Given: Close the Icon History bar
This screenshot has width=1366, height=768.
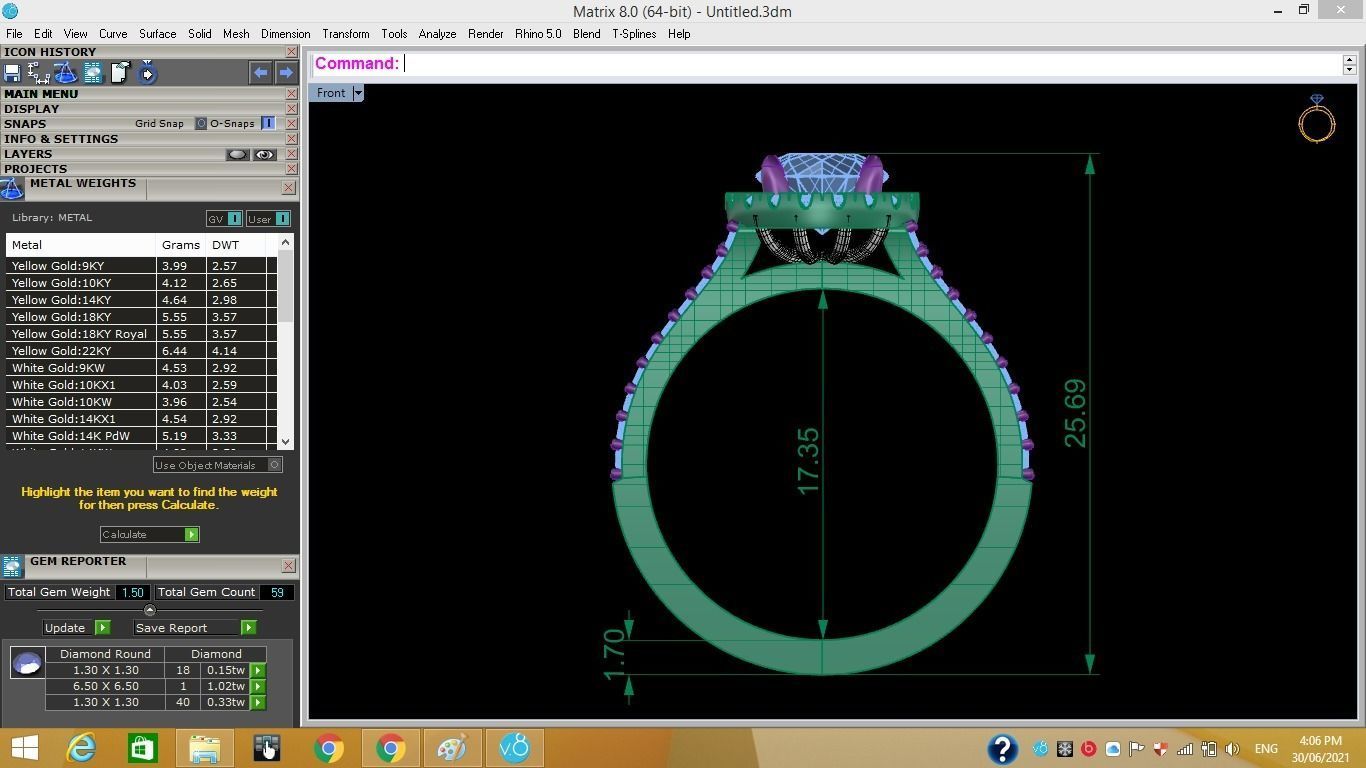Looking at the screenshot, I should (x=291, y=52).
